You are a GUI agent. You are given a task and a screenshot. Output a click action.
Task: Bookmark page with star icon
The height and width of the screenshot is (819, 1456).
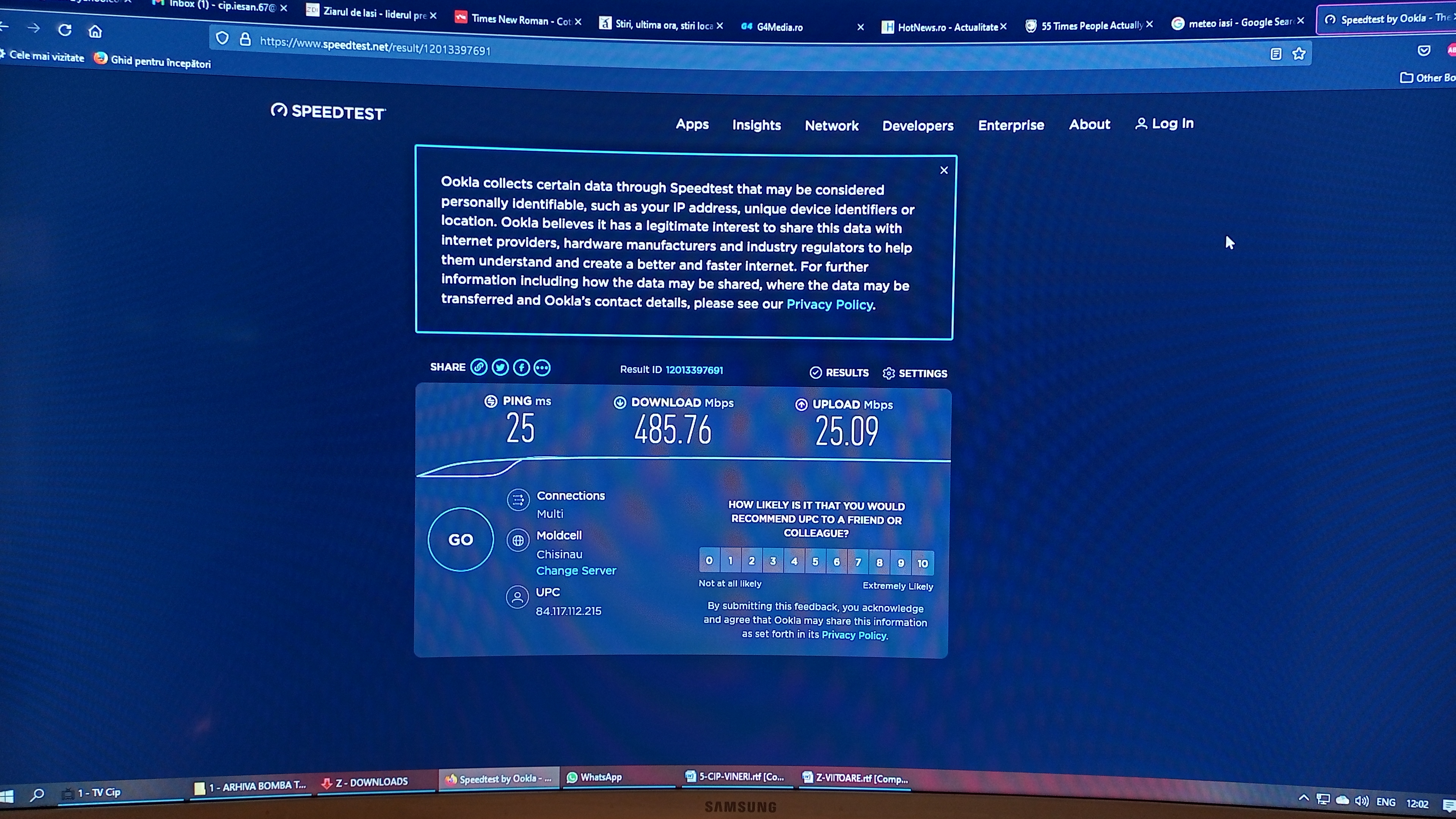1299,54
